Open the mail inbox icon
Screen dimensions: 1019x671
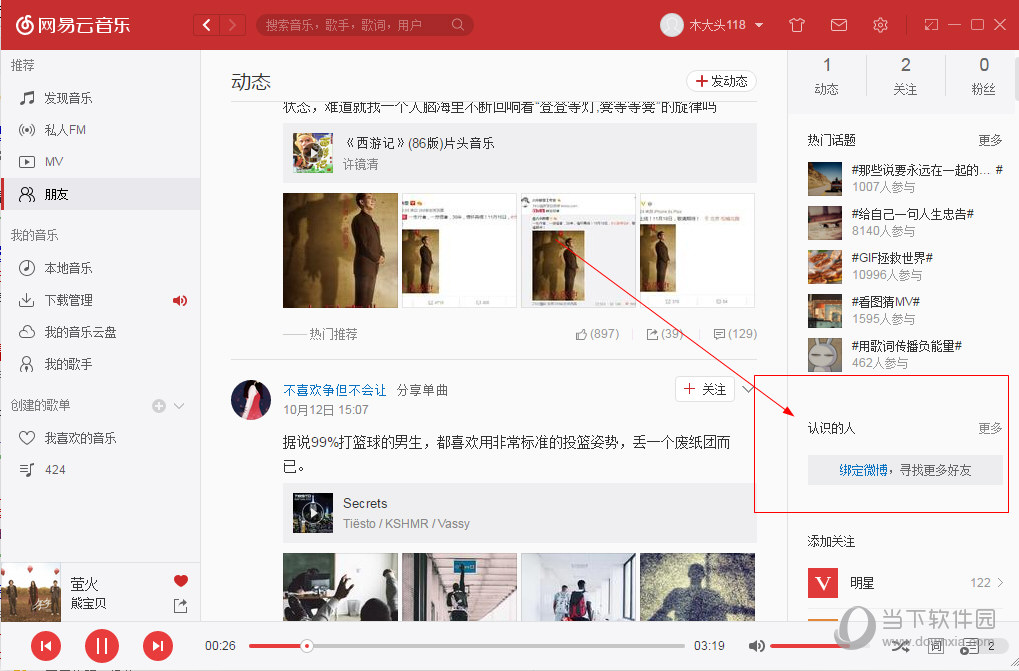(838, 24)
